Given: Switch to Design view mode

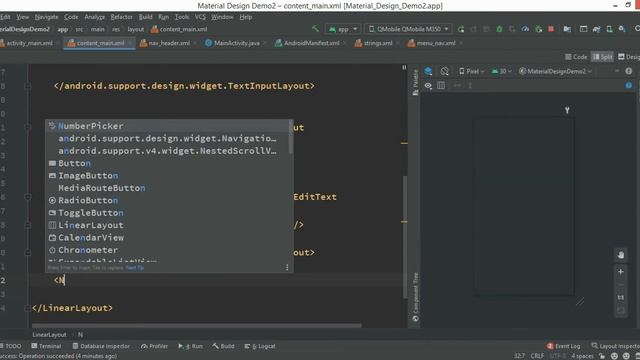Looking at the screenshot, I should [x=629, y=57].
